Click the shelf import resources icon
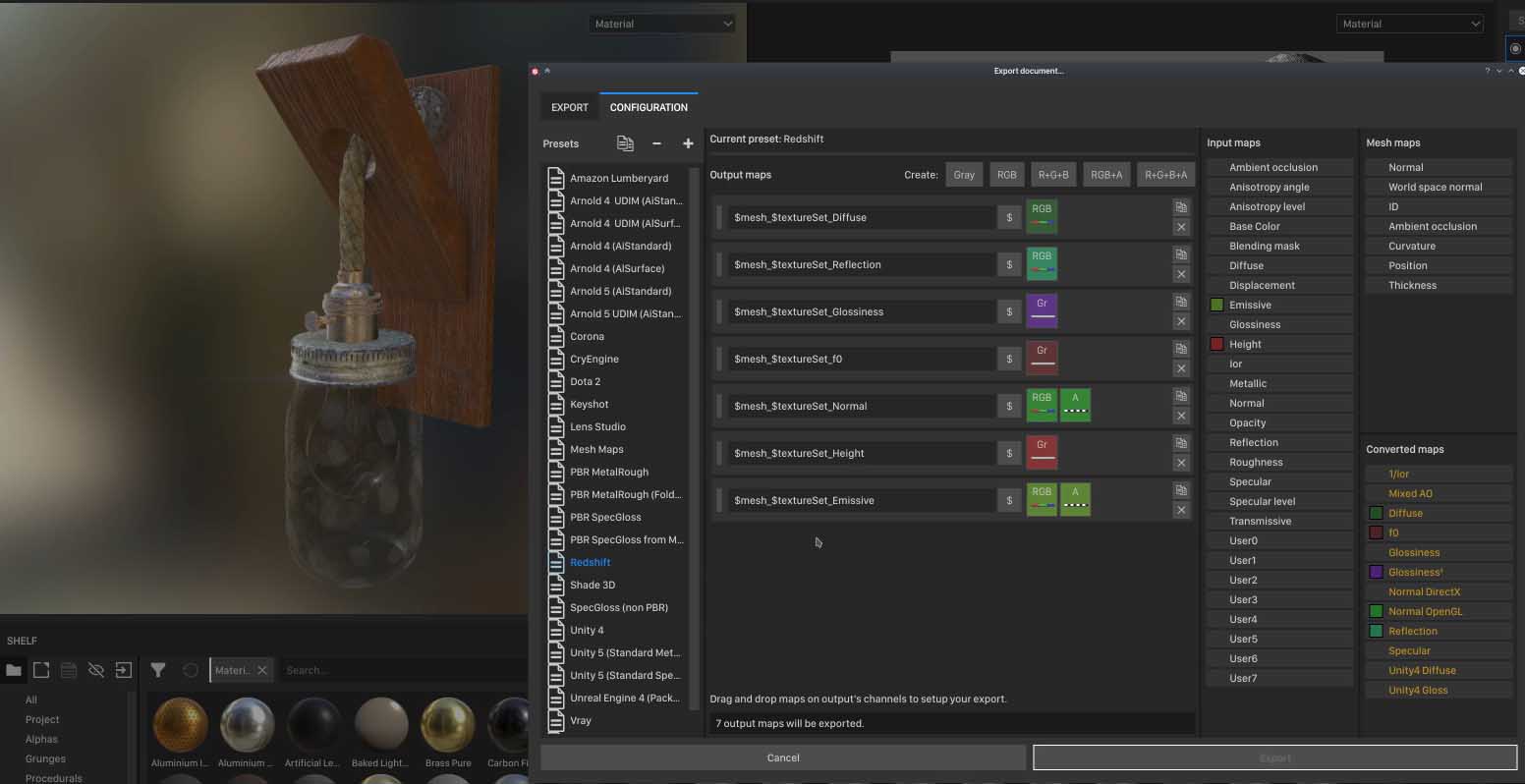This screenshot has height=784, width=1525. (x=124, y=670)
